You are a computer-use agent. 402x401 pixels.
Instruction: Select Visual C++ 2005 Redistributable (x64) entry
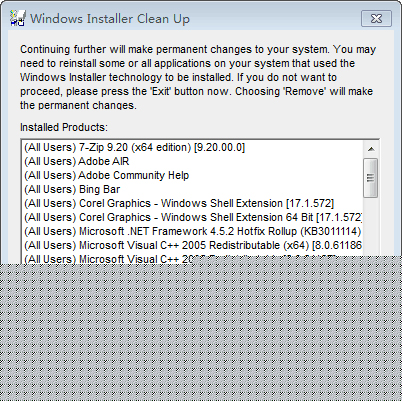click(193, 245)
